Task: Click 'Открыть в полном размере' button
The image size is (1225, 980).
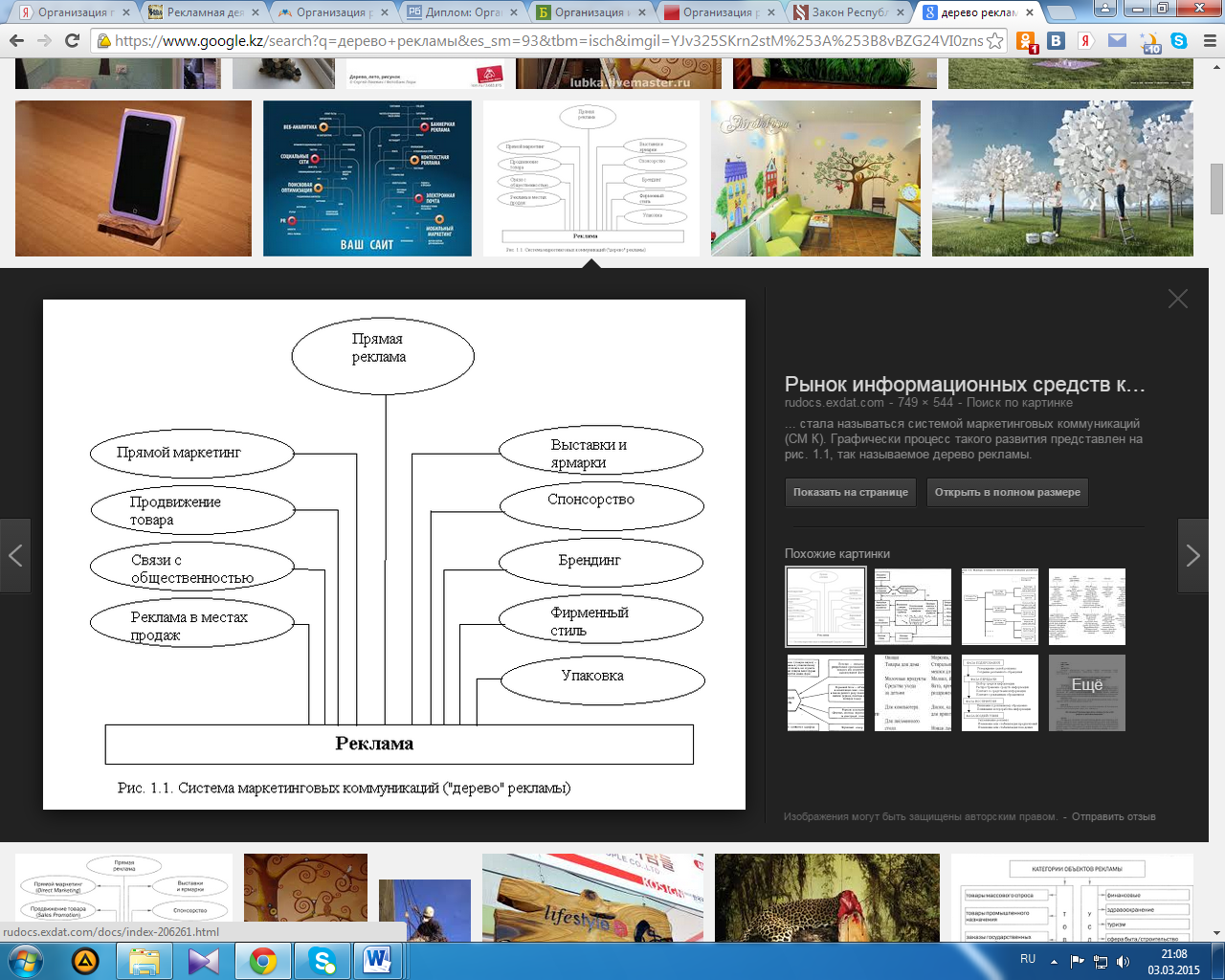Action: pos(1008,493)
